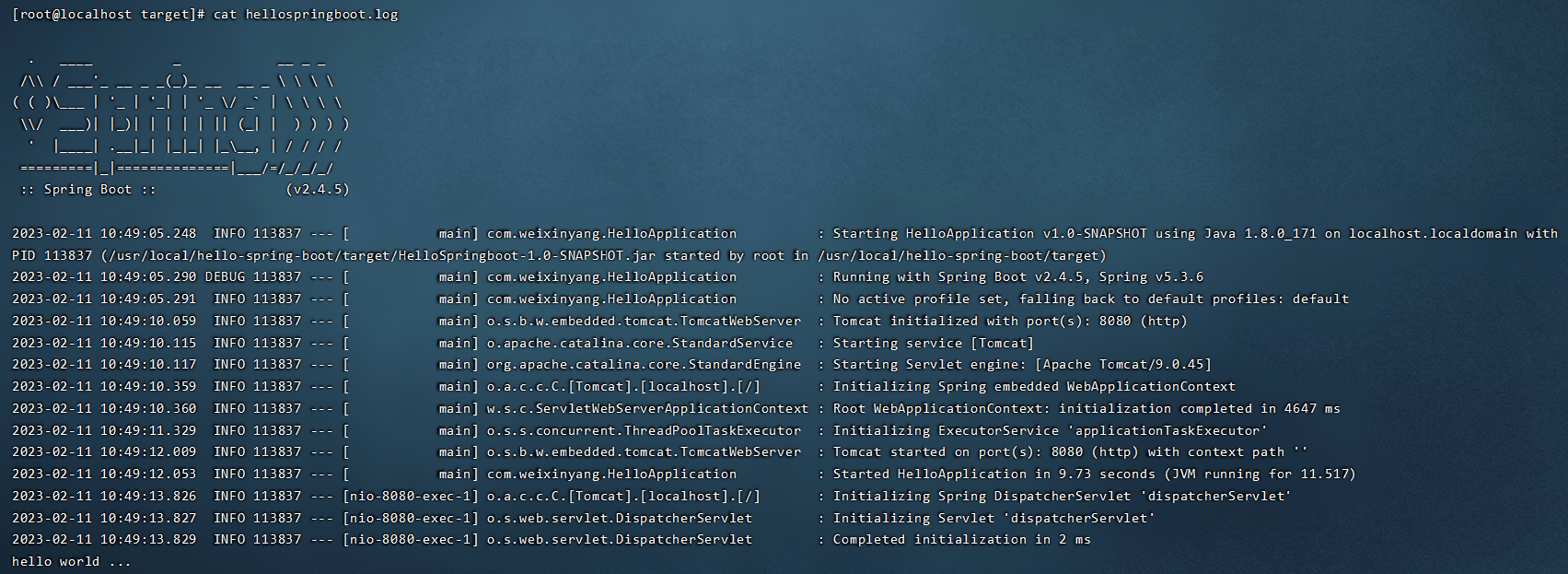Click timestamp '2023-02-11 10:49:13.829'
Screen dimensions: 1568x574
(104, 539)
